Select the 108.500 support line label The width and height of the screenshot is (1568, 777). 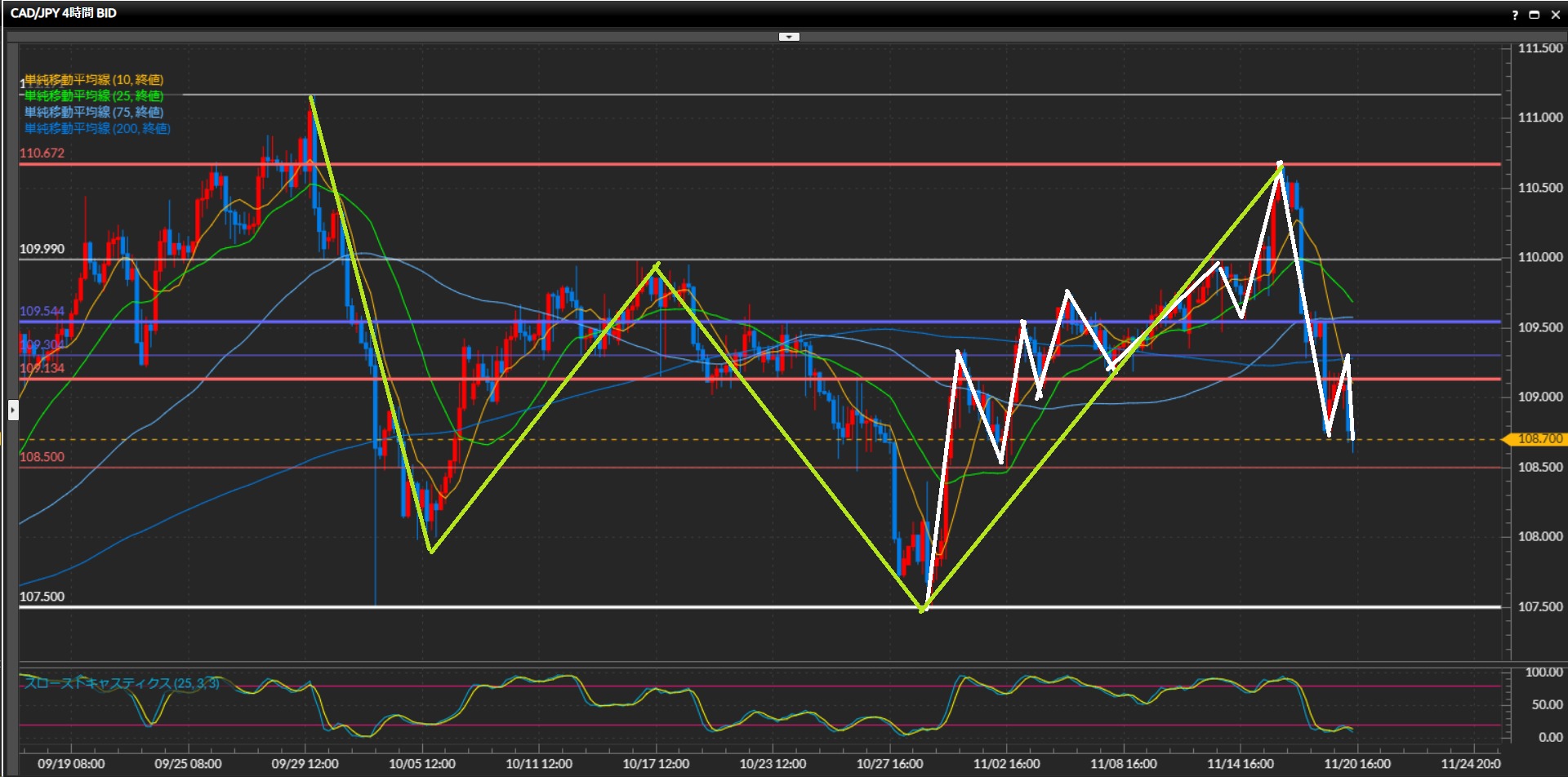42,457
